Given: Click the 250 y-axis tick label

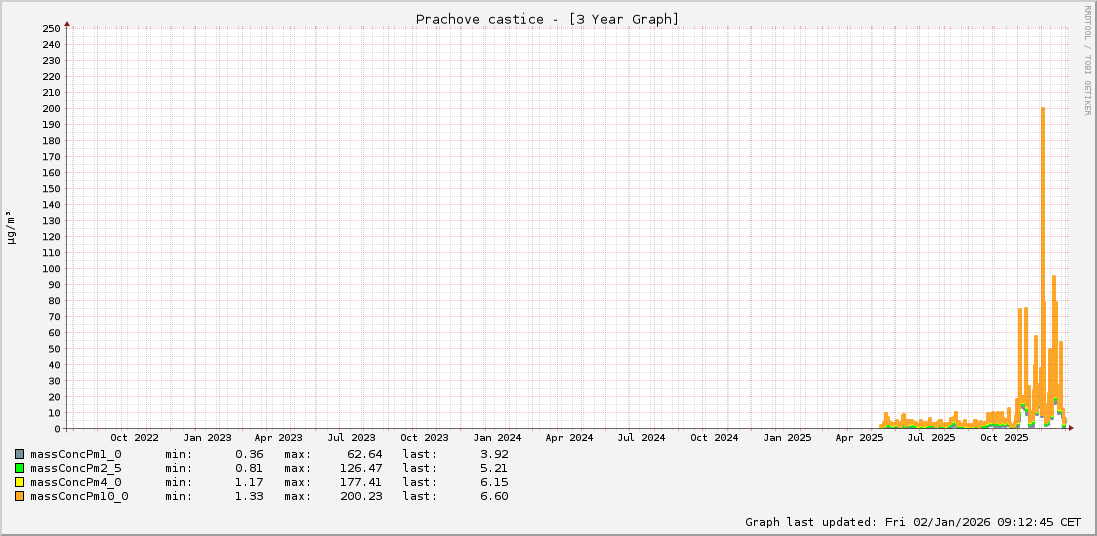Looking at the screenshot, I should 52,28.
